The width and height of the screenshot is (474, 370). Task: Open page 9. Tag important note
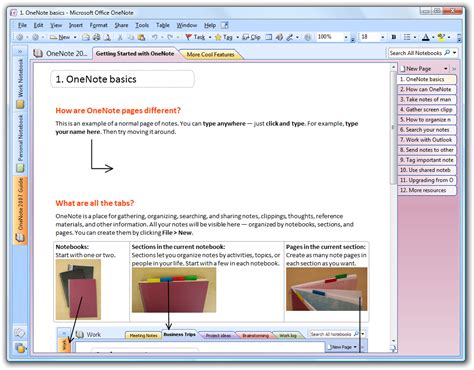pyautogui.click(x=426, y=160)
